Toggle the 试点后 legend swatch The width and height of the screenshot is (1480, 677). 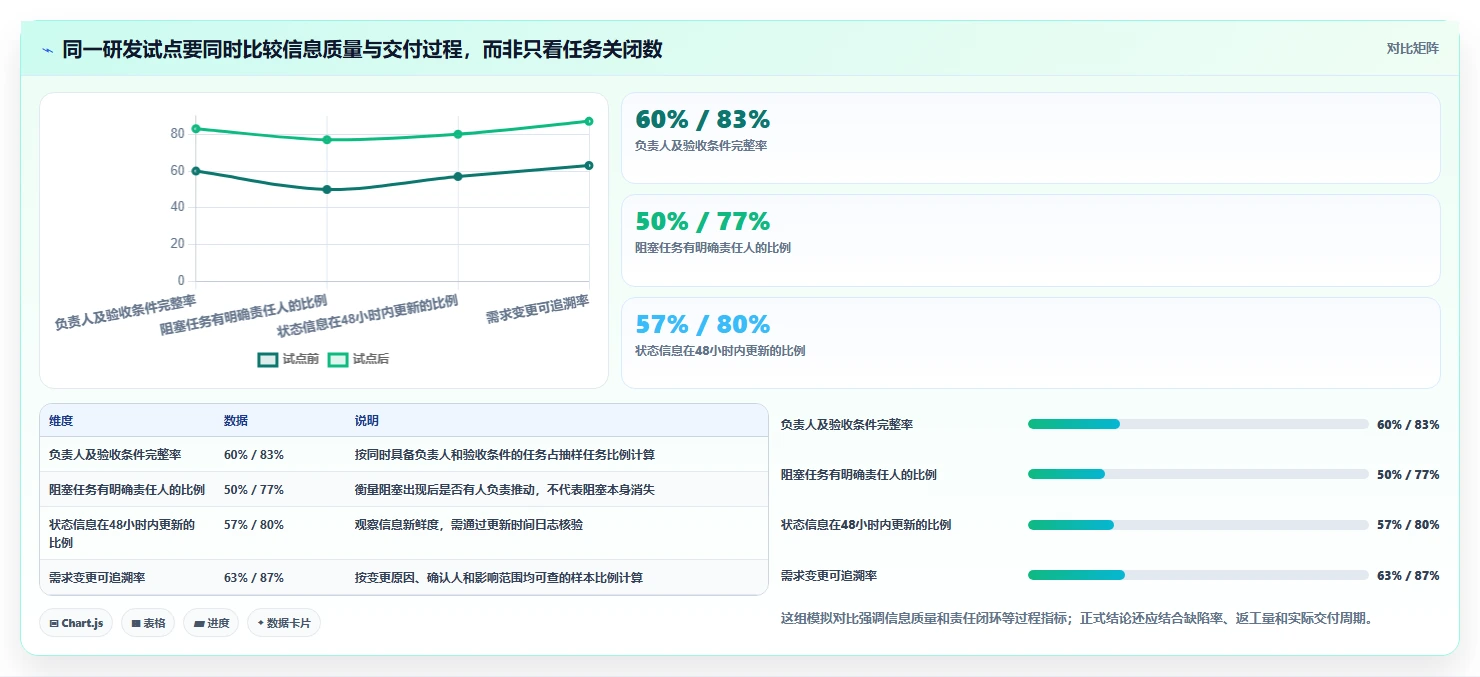tap(338, 359)
